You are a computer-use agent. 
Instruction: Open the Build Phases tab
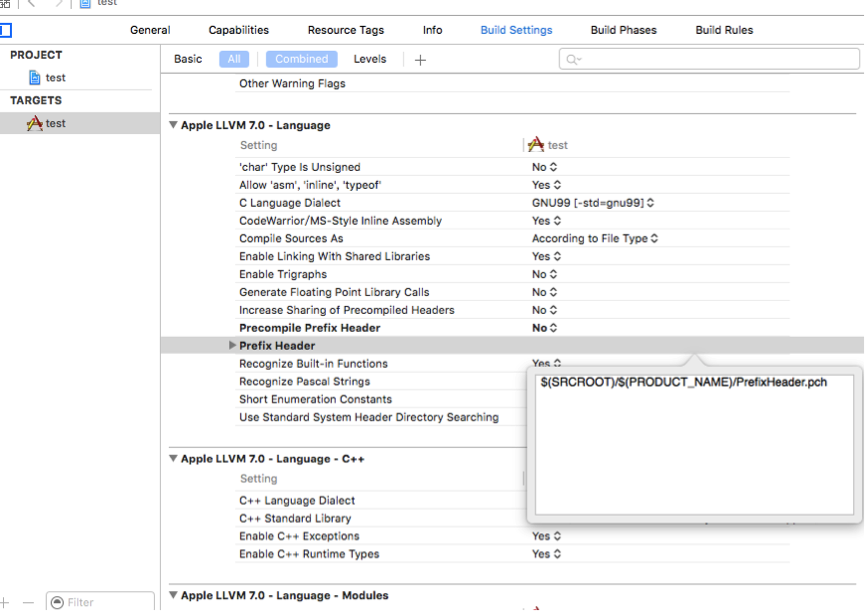pos(623,30)
